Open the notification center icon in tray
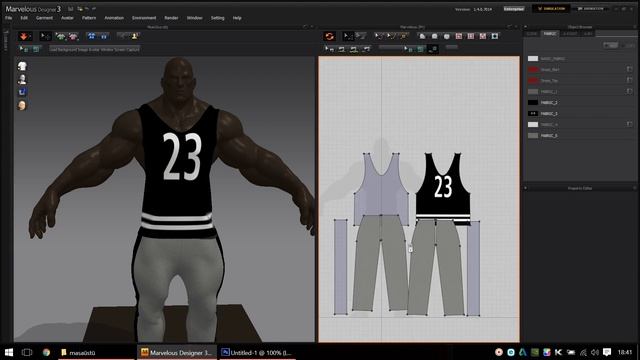The height and width of the screenshot is (360, 640). coord(607,352)
